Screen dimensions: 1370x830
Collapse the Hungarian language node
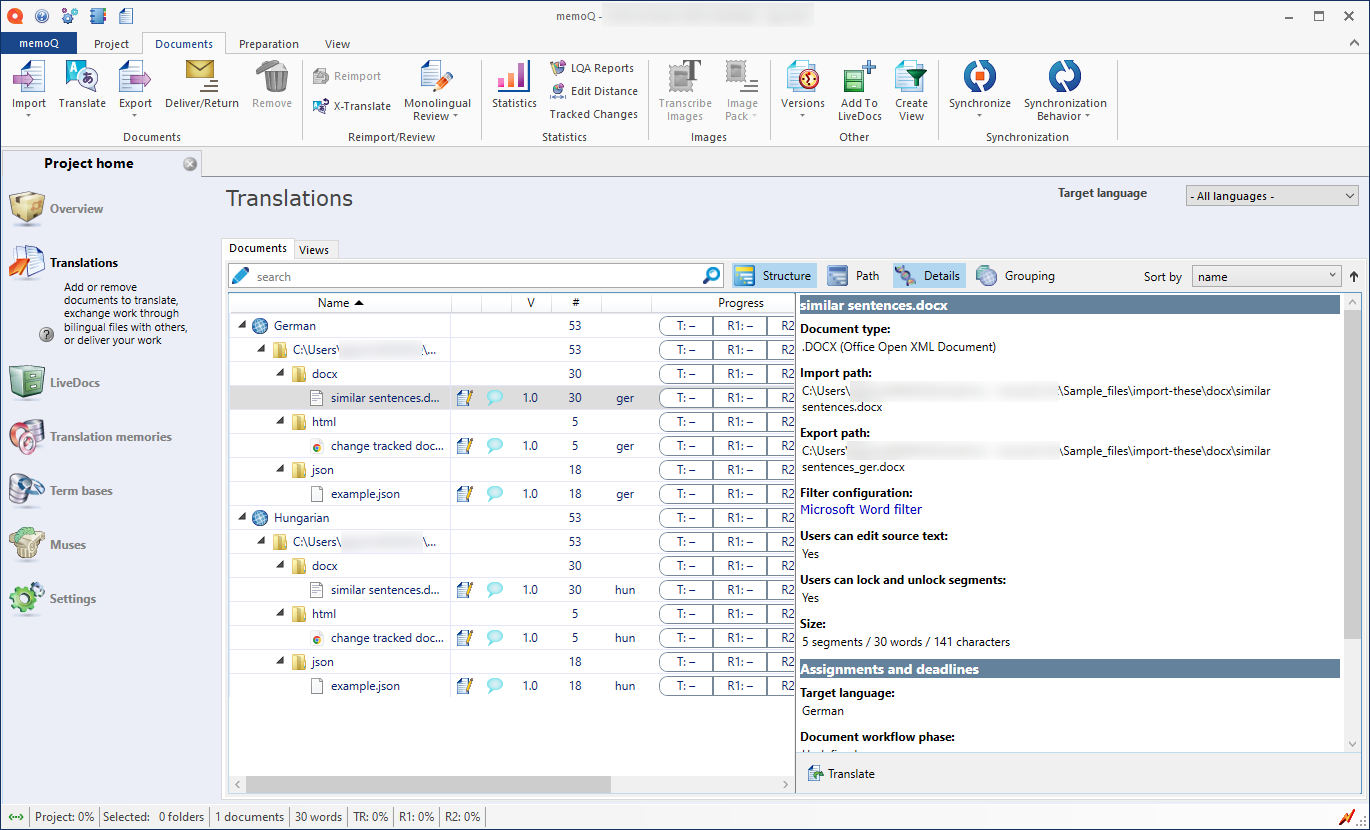242,518
